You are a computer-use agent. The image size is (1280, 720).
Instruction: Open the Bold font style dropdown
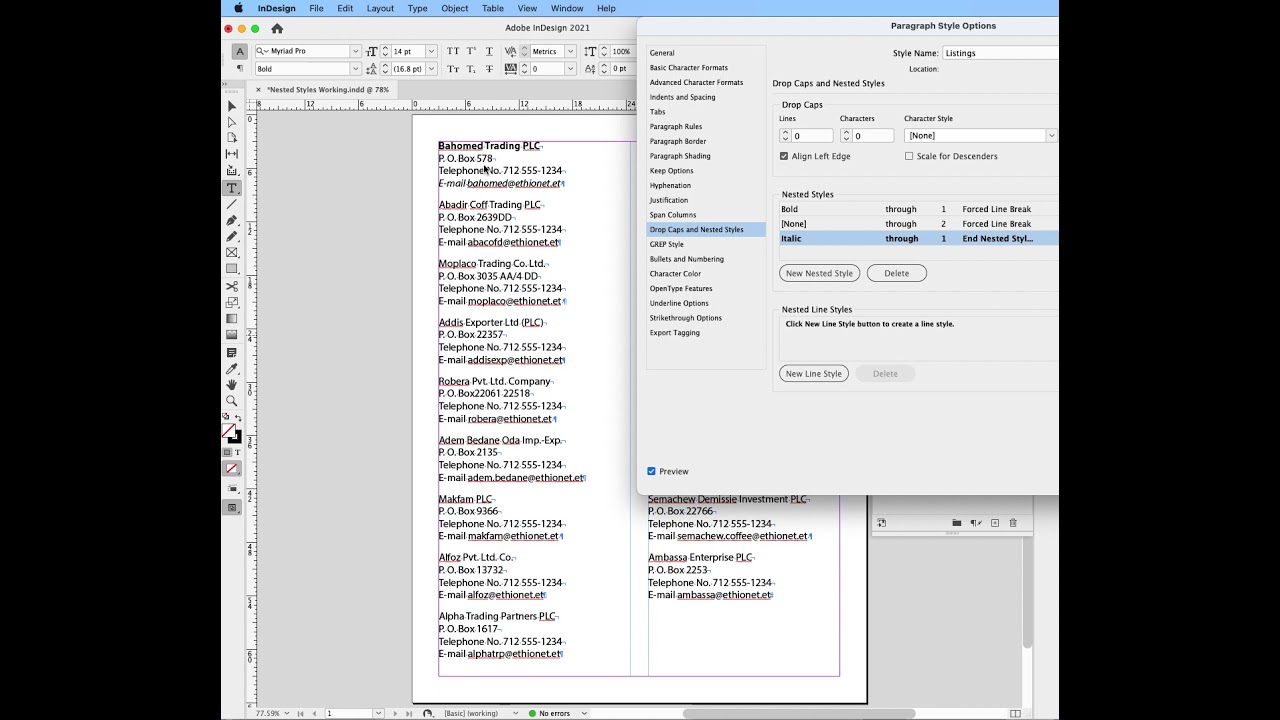point(355,69)
